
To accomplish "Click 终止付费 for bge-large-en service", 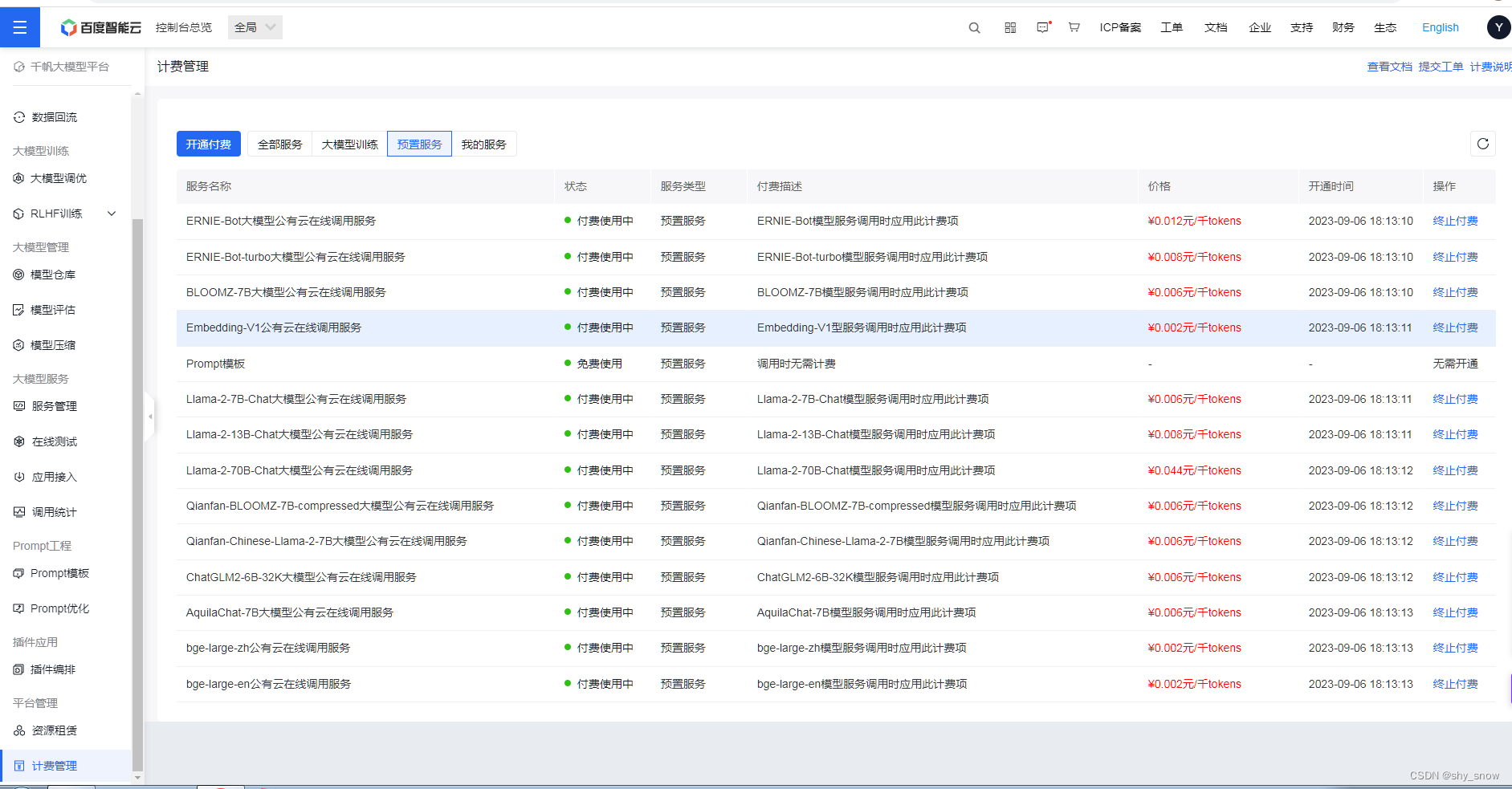I will pyautogui.click(x=1456, y=684).
